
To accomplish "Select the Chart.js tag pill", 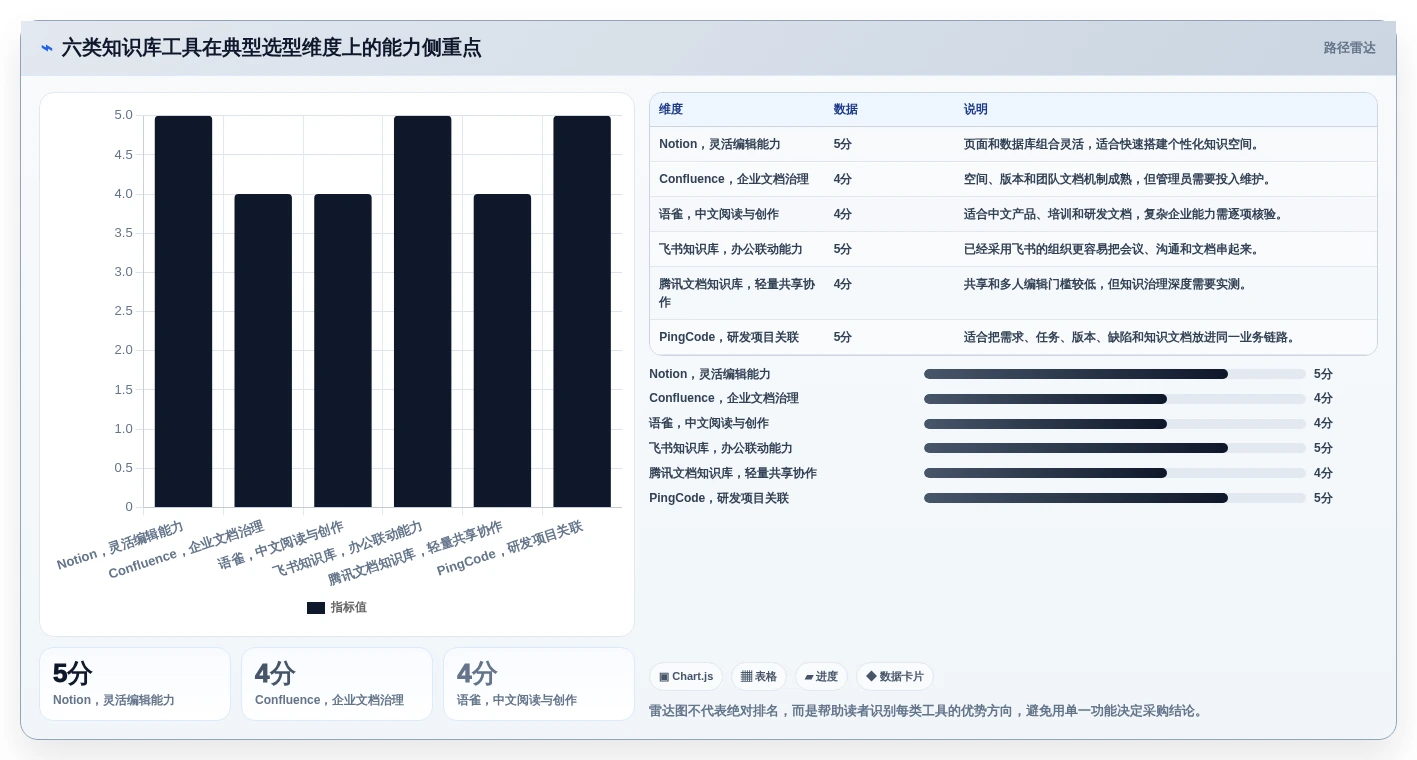I will coord(686,677).
